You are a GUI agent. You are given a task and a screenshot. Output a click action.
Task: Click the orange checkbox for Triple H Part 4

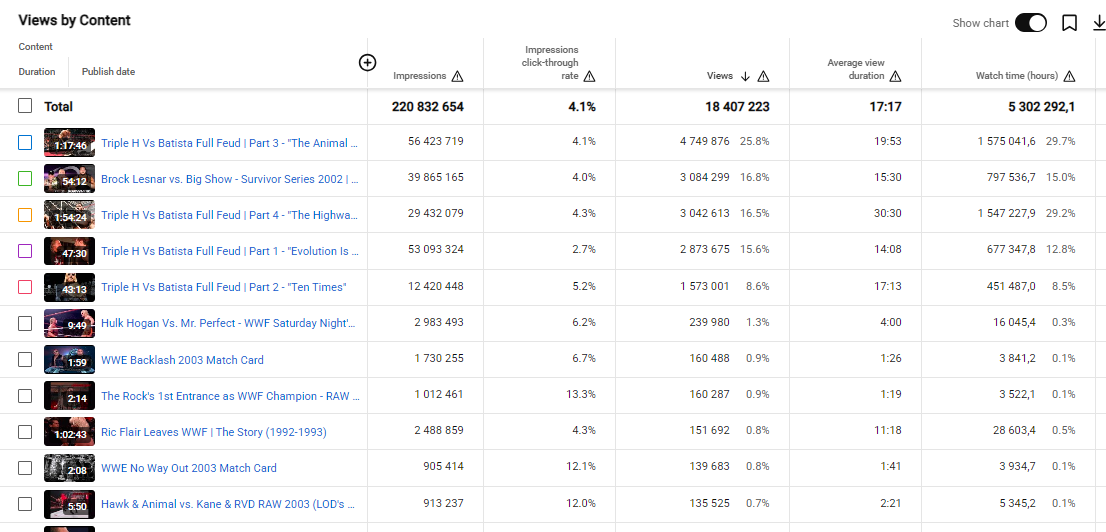tap(25, 214)
